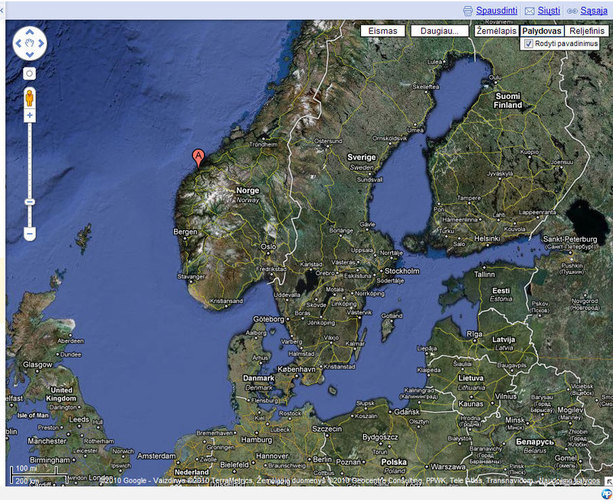Click the zoom slider handle

point(30,201)
